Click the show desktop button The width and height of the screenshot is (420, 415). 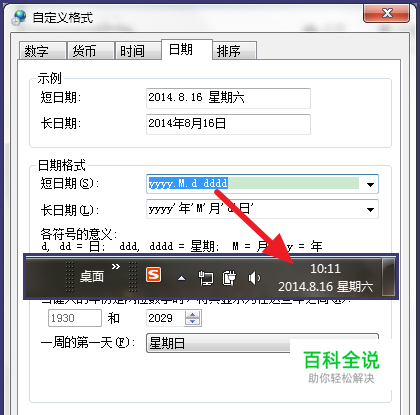(x=388, y=277)
